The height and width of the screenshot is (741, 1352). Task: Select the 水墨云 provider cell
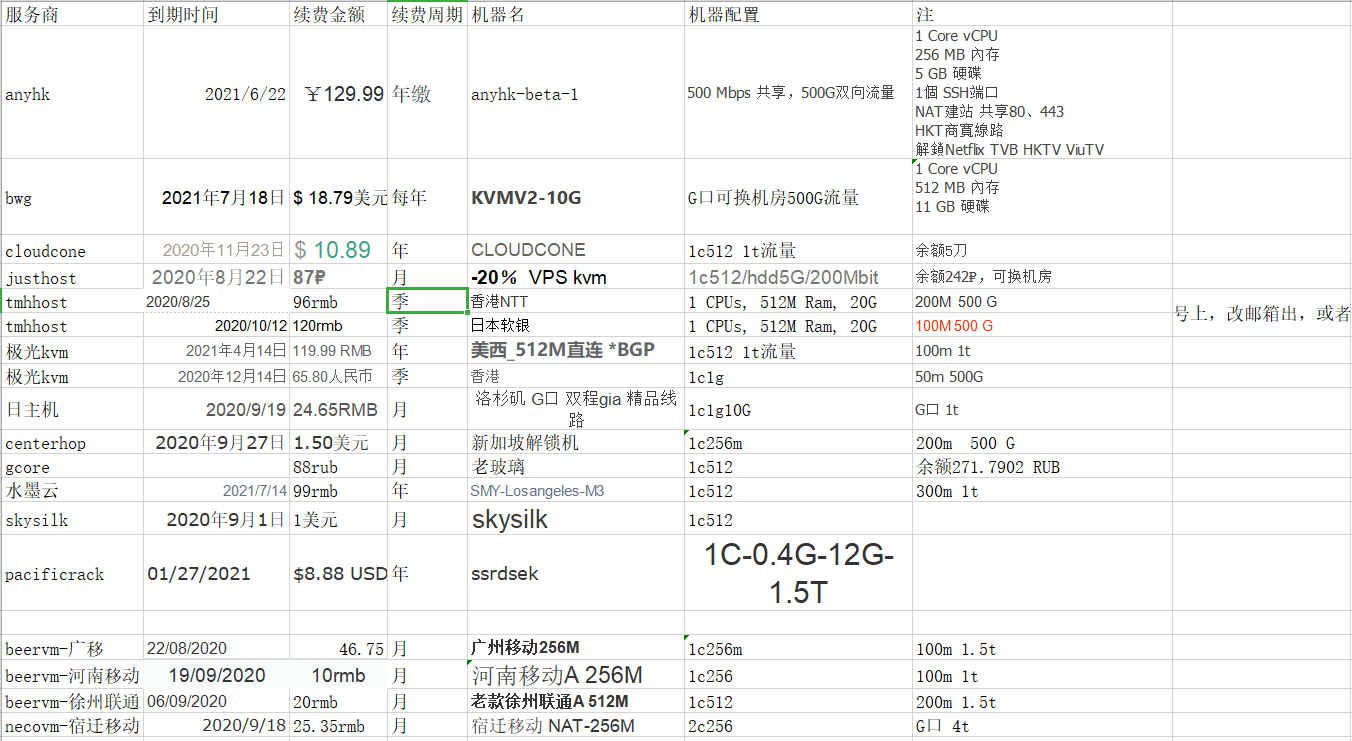click(x=72, y=491)
